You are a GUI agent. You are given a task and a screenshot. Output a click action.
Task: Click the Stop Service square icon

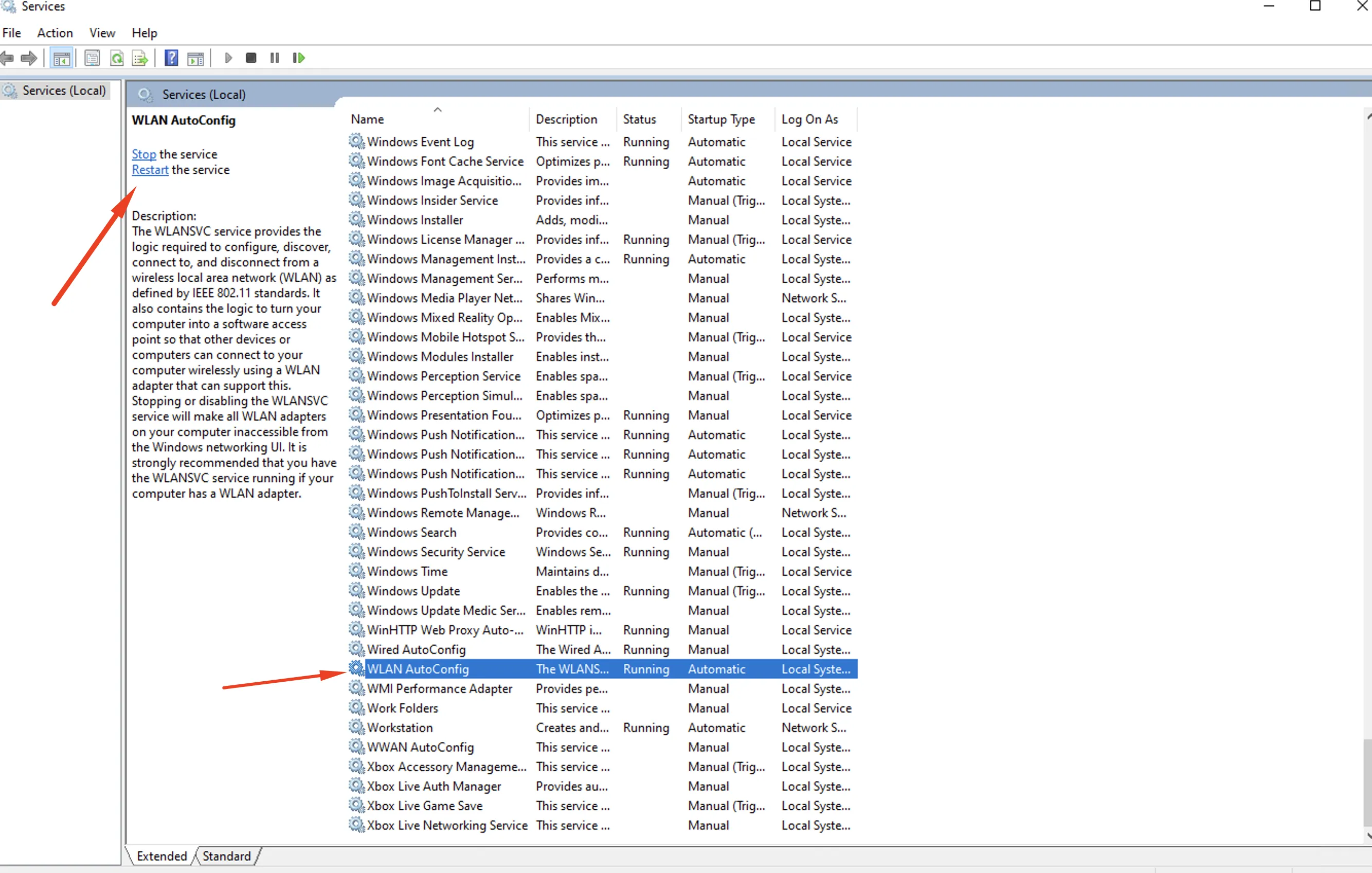[x=251, y=58]
